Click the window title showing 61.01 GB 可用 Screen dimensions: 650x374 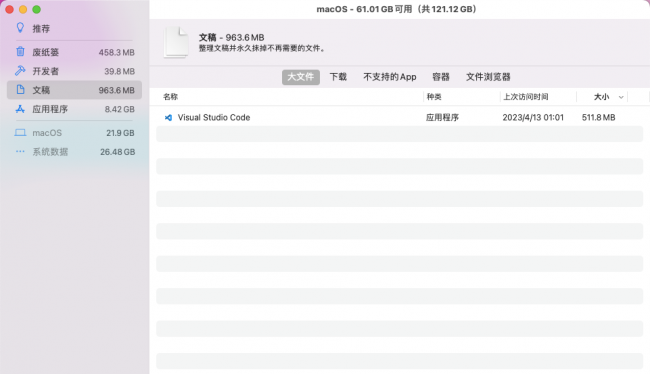[397, 9]
